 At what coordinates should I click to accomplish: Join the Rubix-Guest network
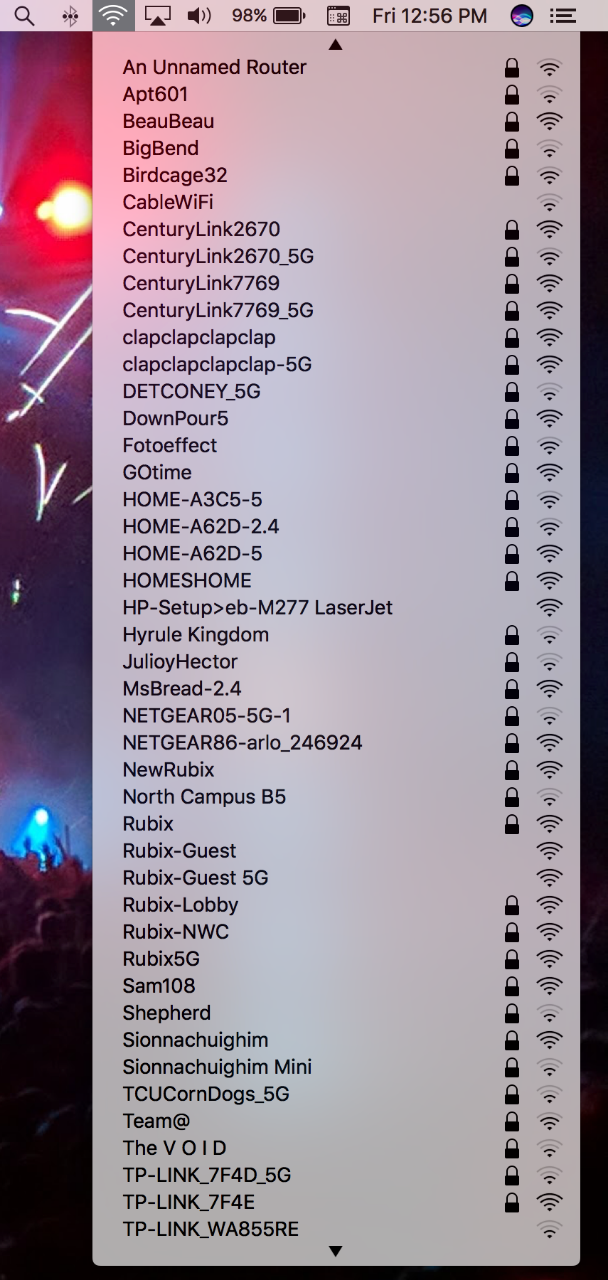click(x=336, y=851)
